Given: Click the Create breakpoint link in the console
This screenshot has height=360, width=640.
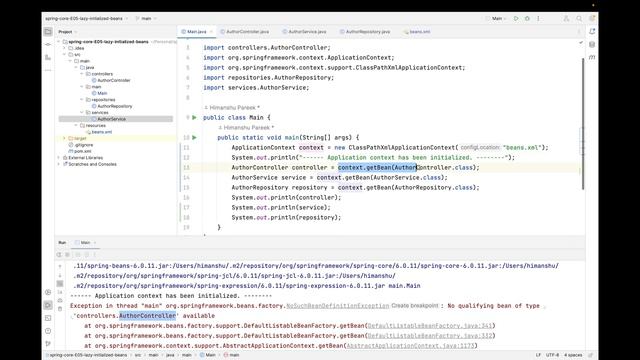Looking at the screenshot, I should click(415, 306).
